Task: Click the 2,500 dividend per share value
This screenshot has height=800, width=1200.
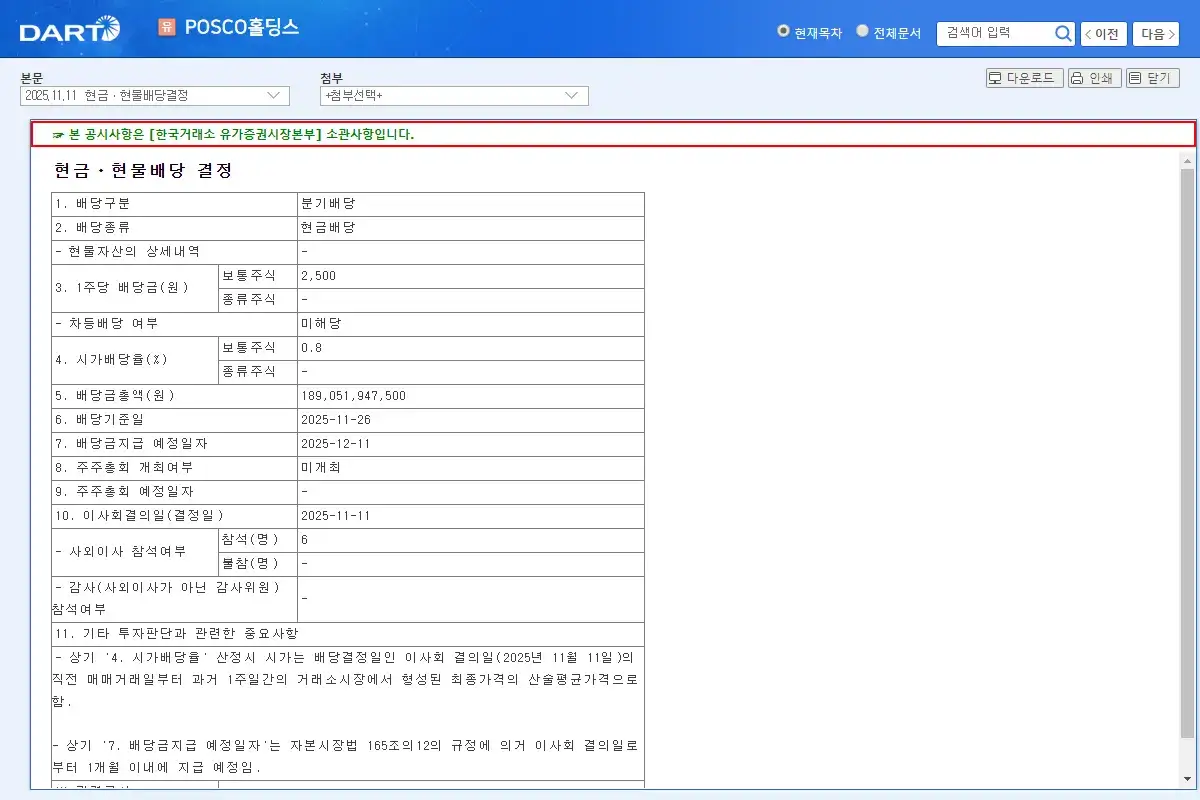Action: tap(319, 276)
